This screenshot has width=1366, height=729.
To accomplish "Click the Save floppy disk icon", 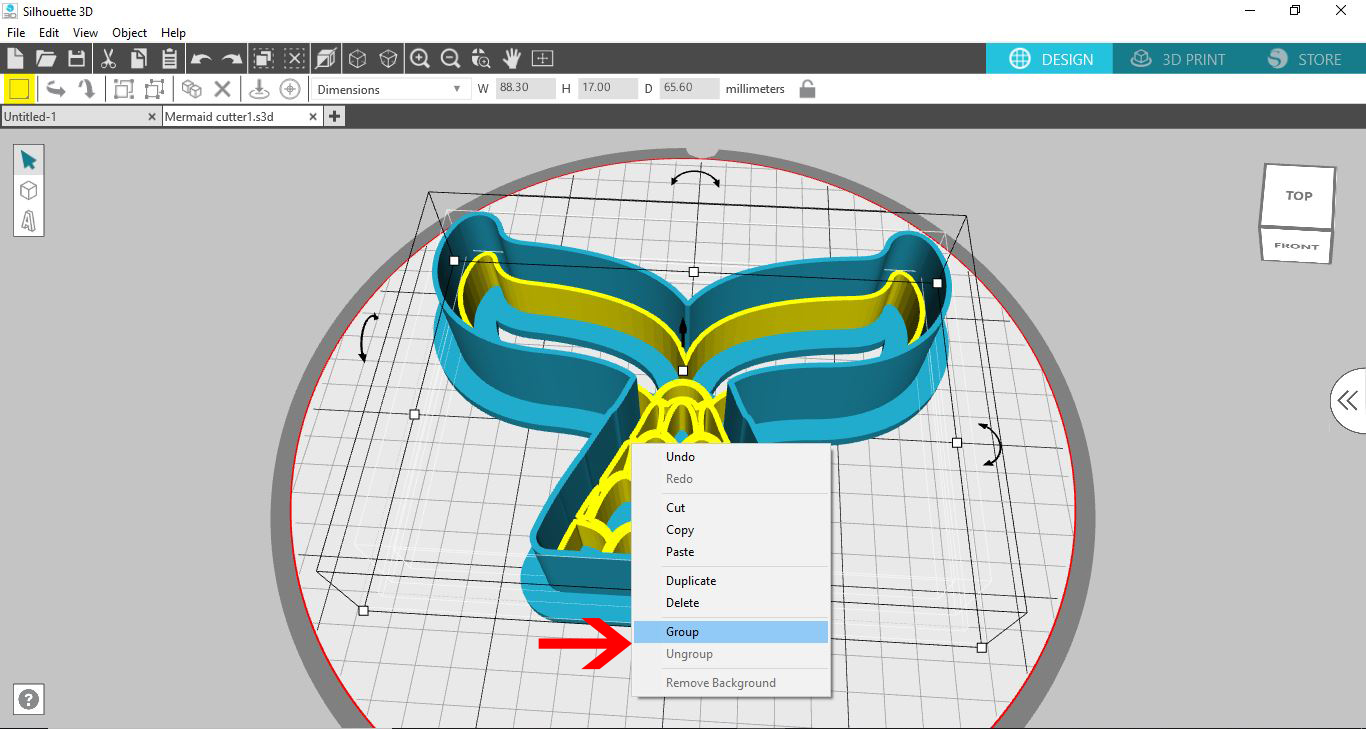I will (76, 58).
